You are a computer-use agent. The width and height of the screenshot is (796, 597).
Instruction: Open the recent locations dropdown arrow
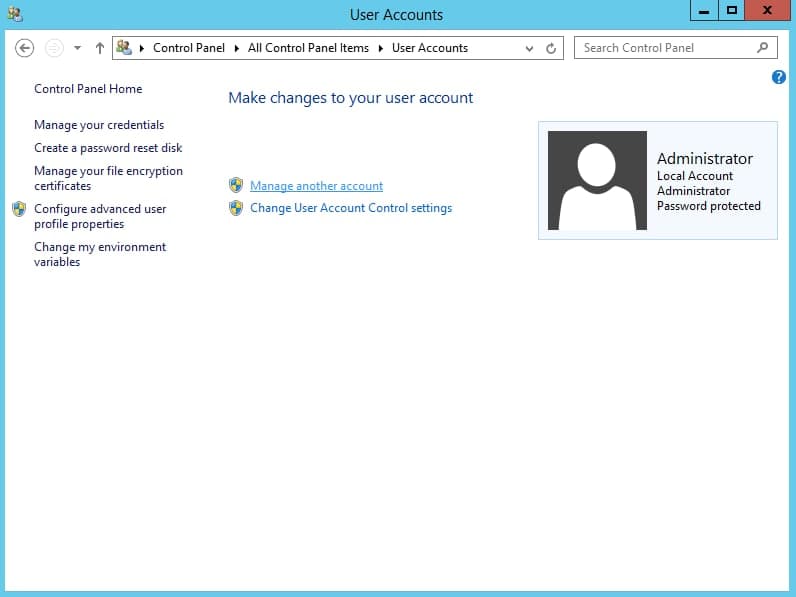tap(77, 48)
